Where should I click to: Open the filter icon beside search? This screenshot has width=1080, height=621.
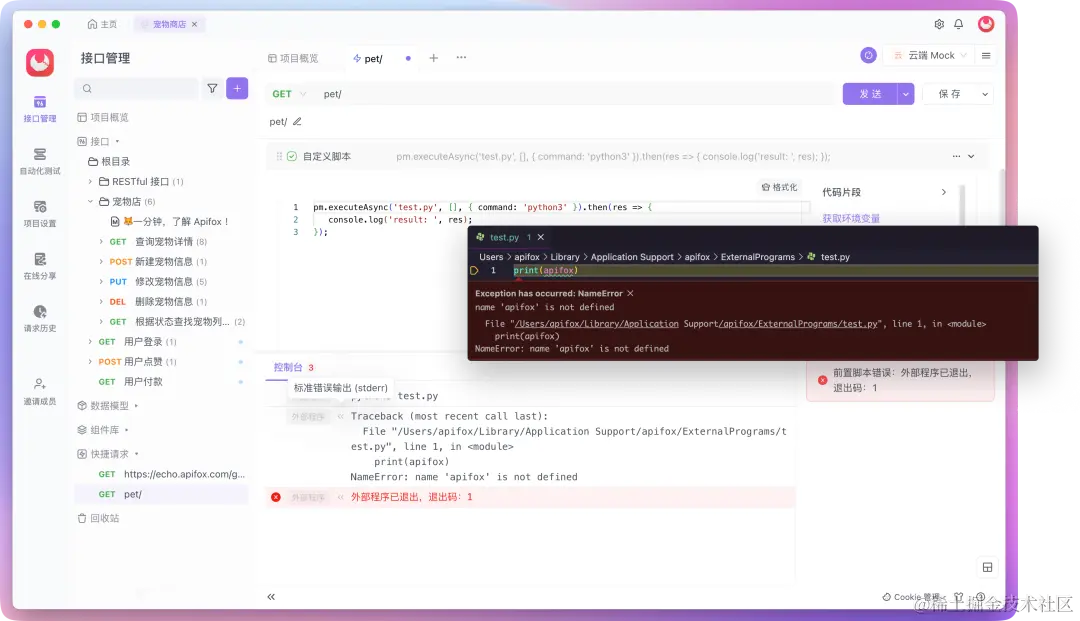click(x=212, y=88)
